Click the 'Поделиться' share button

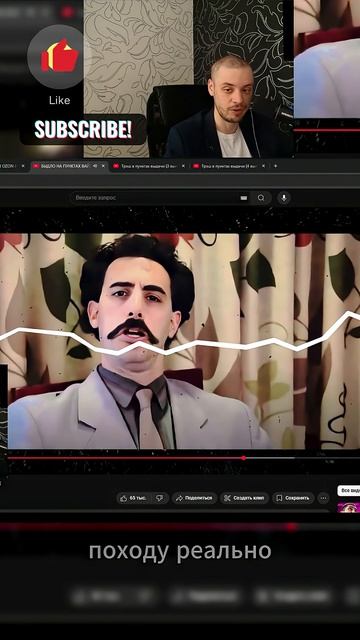(194, 498)
